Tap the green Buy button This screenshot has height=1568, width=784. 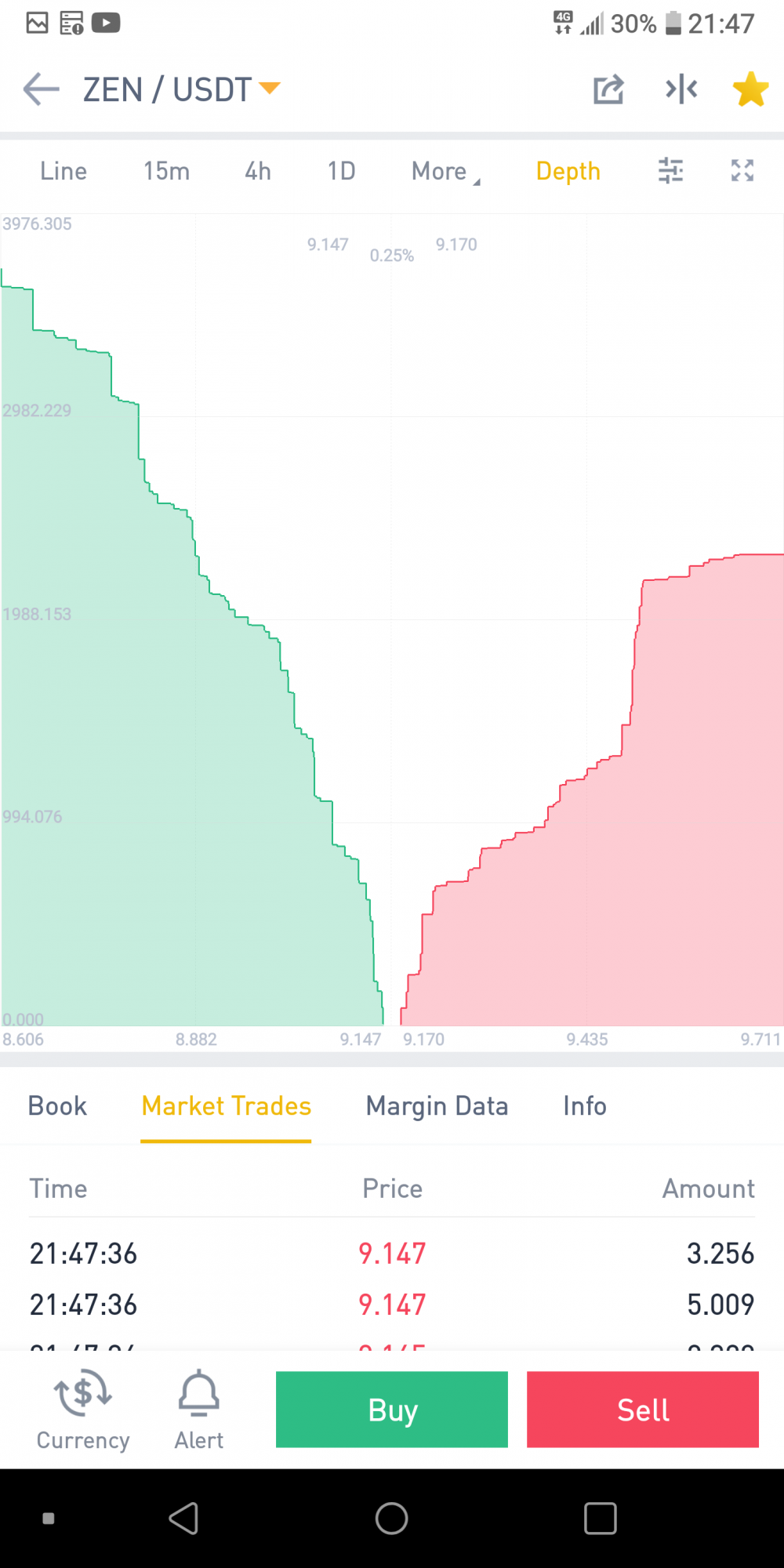(x=392, y=1410)
